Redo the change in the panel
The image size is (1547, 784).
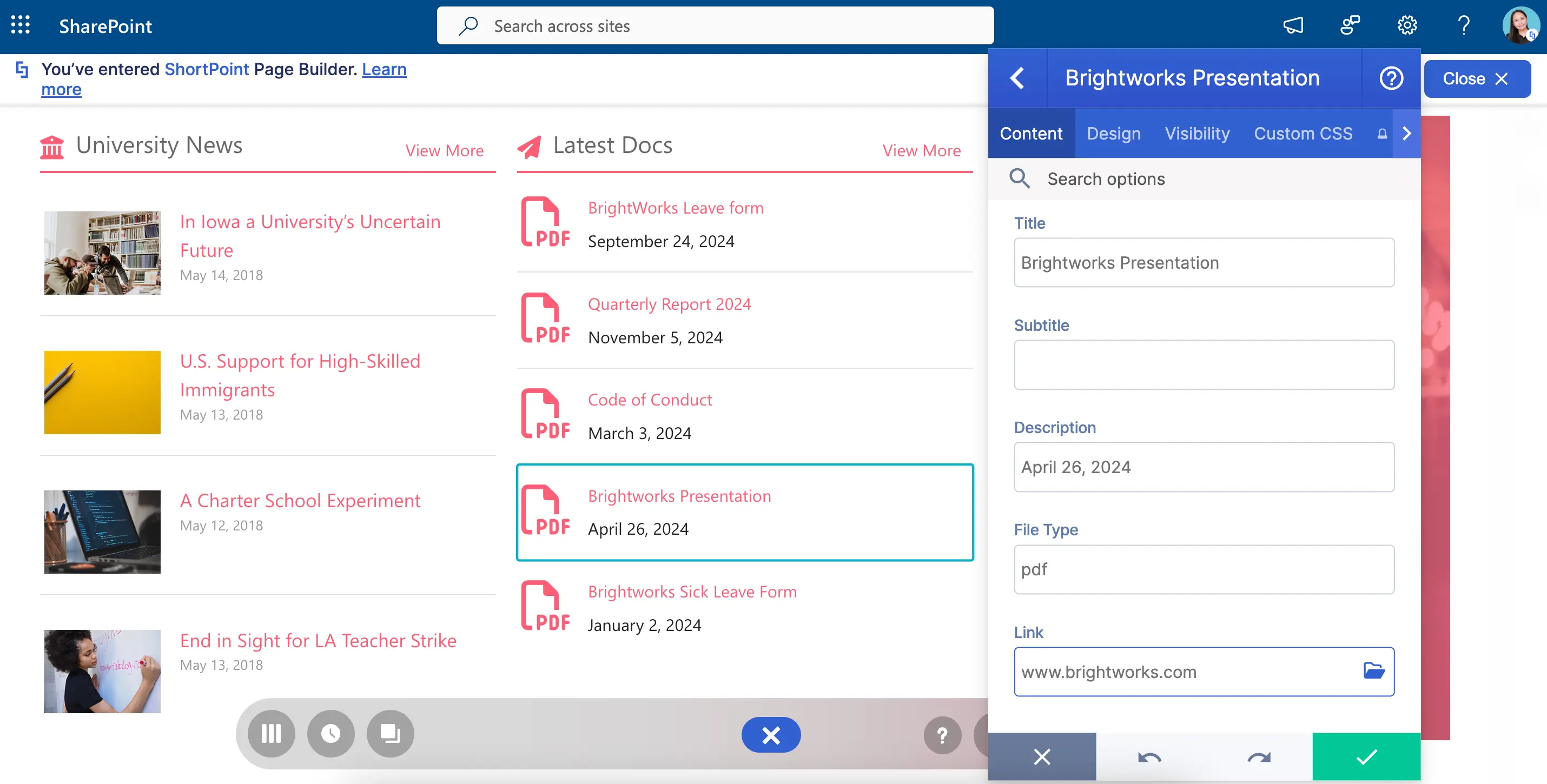[1258, 756]
